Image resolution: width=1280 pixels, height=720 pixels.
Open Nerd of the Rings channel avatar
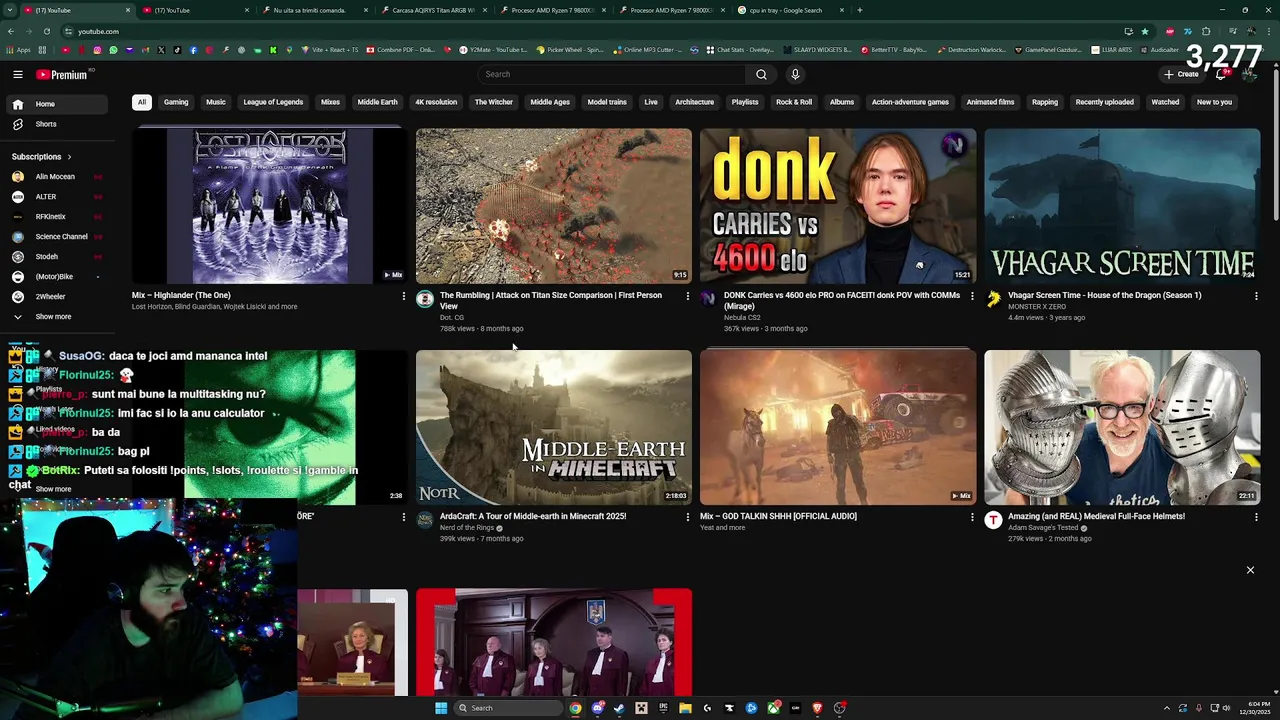pos(425,520)
